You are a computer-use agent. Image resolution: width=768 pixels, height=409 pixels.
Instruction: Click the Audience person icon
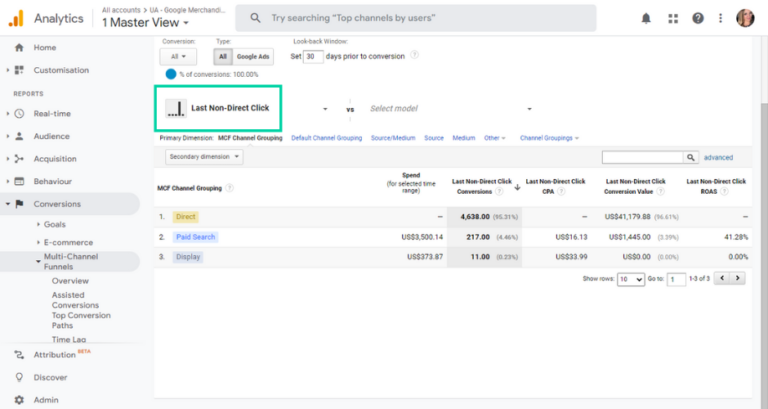pos(19,136)
